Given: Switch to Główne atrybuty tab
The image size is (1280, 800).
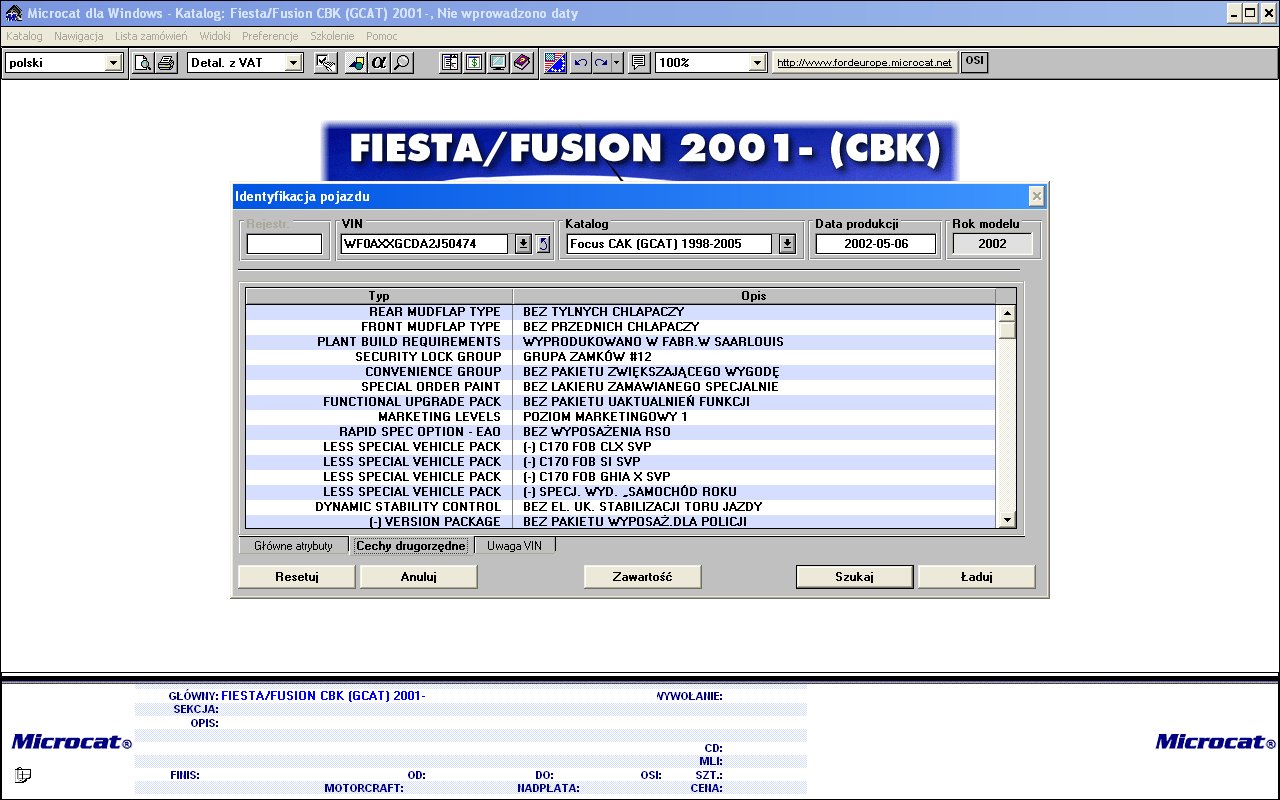Looking at the screenshot, I should (x=293, y=546).
